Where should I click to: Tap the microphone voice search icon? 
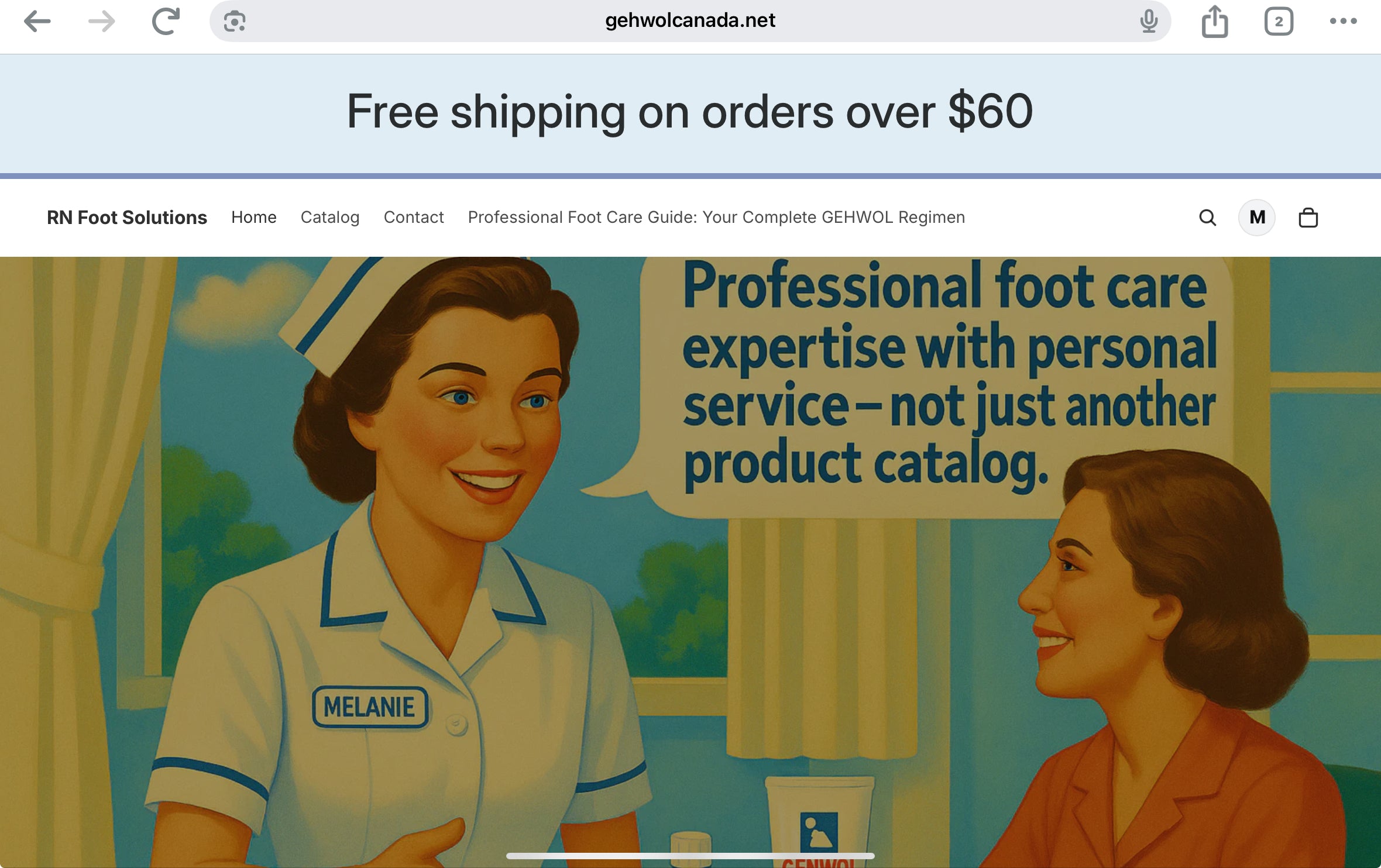point(1149,22)
